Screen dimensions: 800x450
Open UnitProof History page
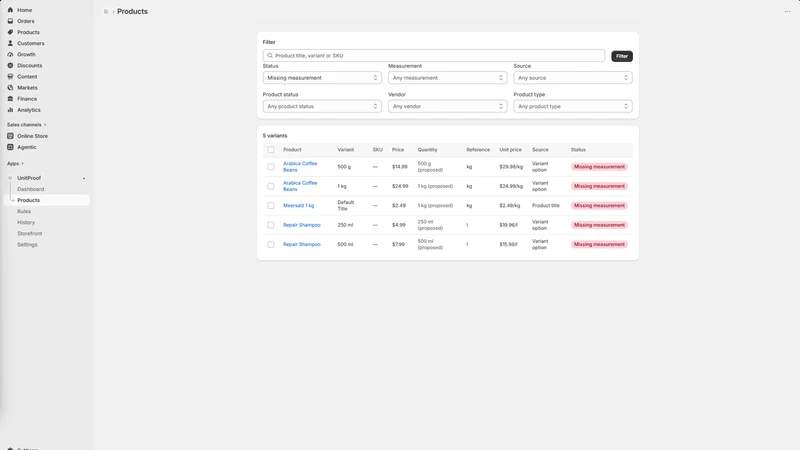point(26,222)
